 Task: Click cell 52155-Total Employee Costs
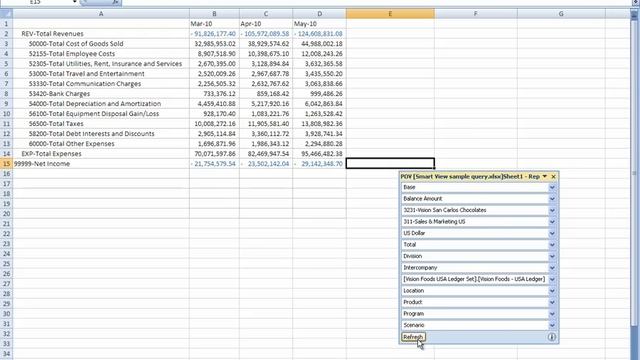point(101,54)
